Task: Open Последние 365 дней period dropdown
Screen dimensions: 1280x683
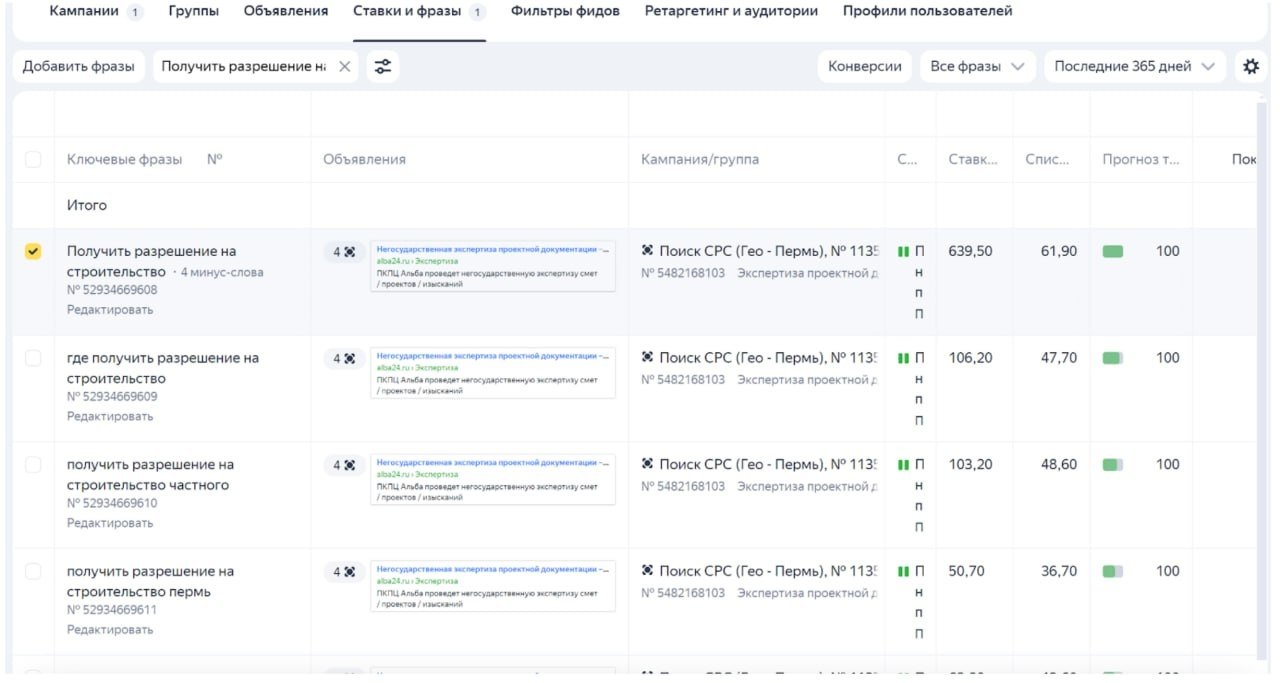Action: point(1135,66)
